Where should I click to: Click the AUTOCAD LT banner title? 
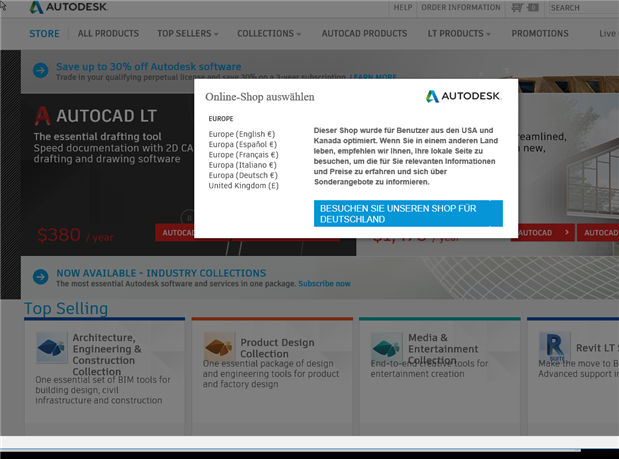tap(107, 116)
